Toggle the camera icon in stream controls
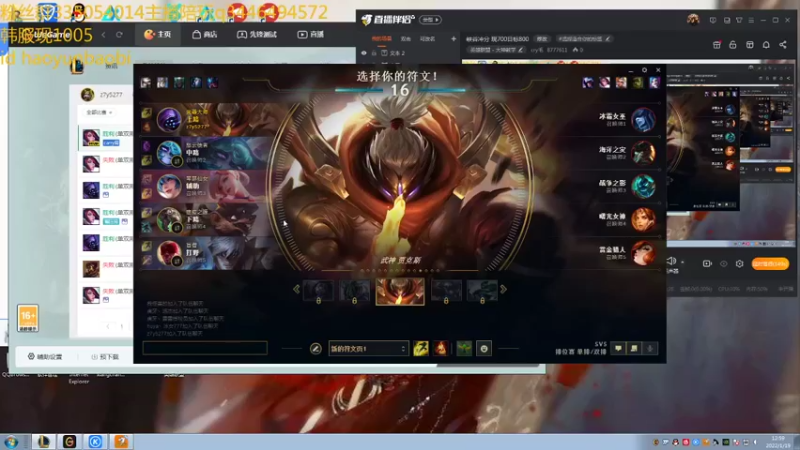 coord(707,264)
